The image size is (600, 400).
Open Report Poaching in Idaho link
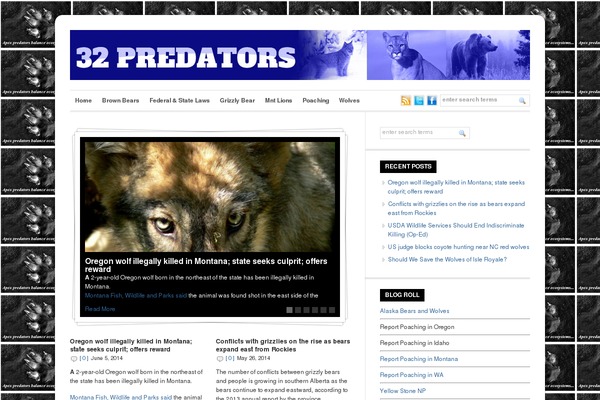[414, 343]
